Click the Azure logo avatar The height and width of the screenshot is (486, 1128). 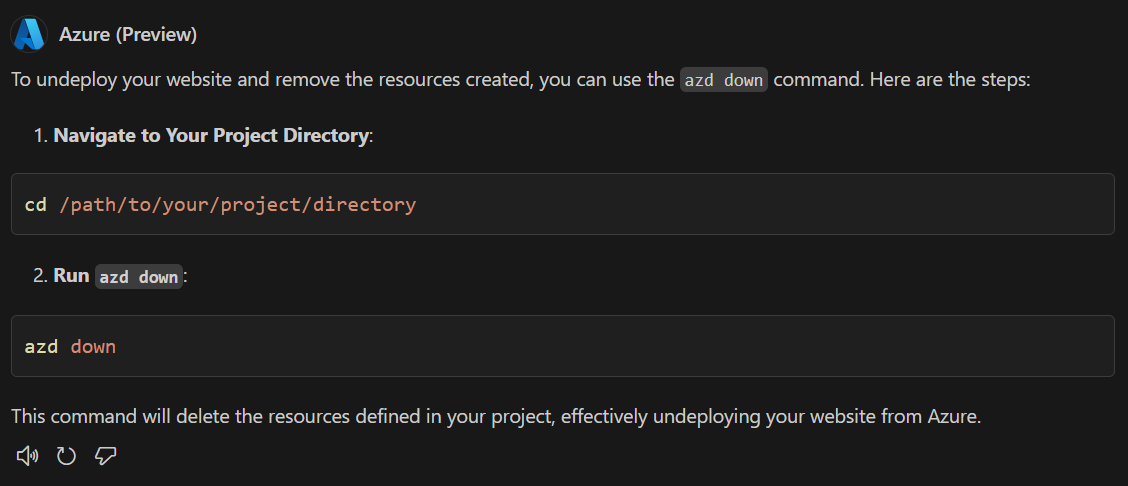[x=29, y=34]
